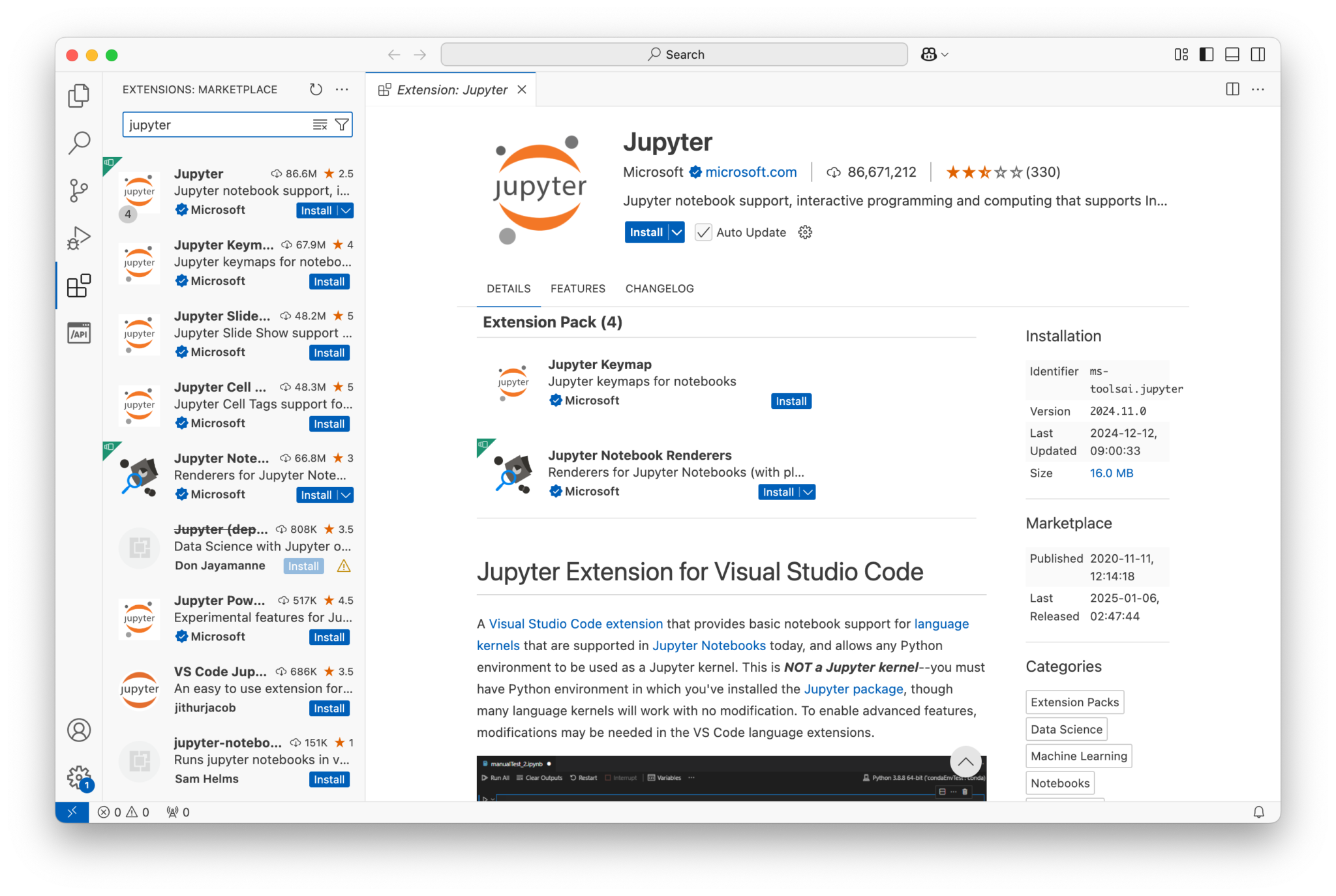The width and height of the screenshot is (1336, 896).
Task: Refresh the extensions list
Action: pyautogui.click(x=316, y=89)
